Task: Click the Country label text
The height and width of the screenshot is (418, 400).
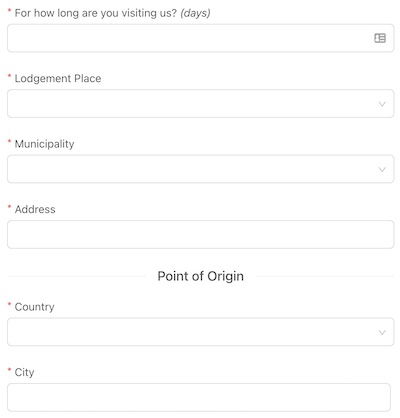Action: tap(34, 307)
